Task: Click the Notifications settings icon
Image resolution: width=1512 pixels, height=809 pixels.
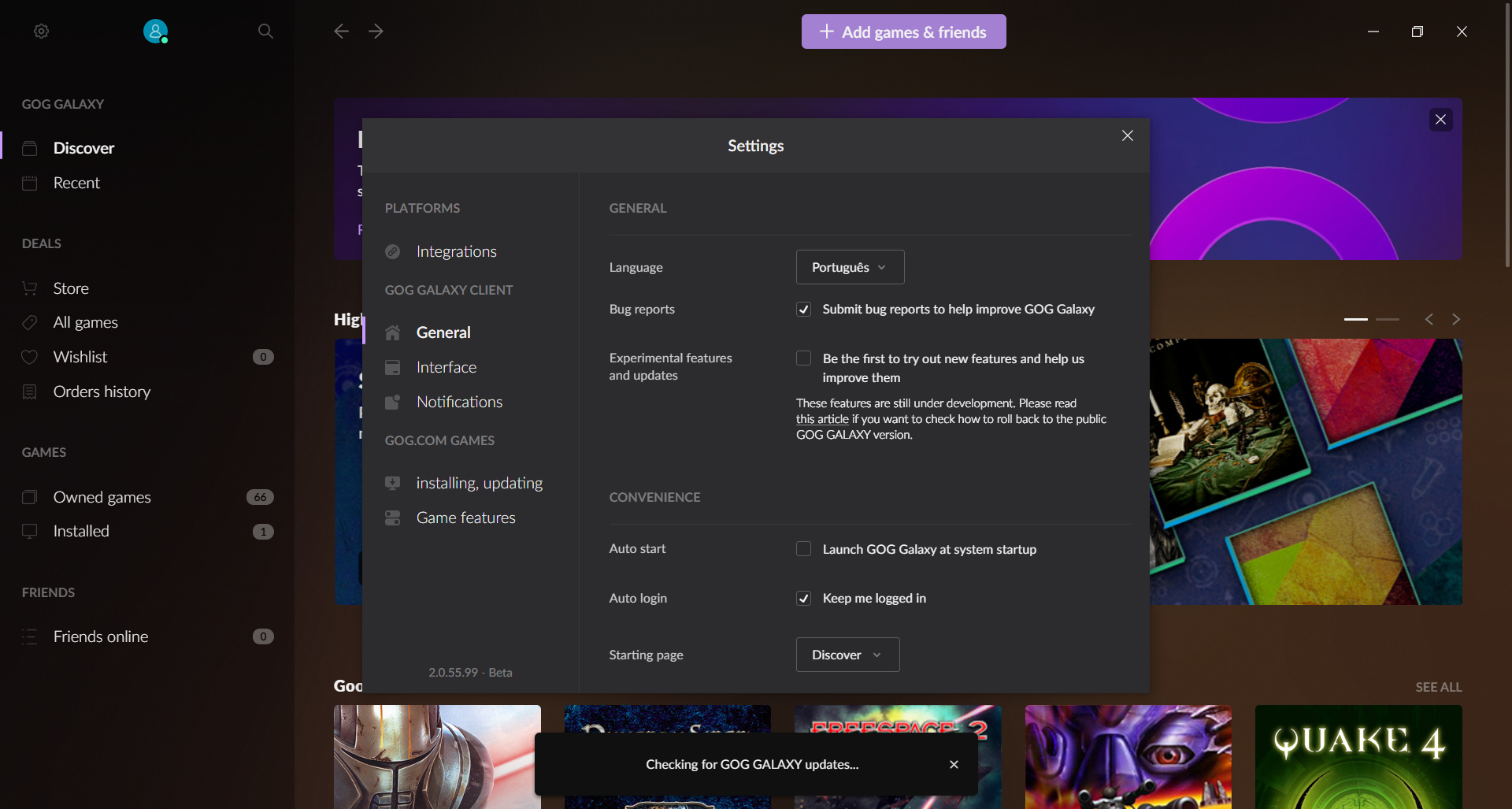Action: pyautogui.click(x=393, y=402)
